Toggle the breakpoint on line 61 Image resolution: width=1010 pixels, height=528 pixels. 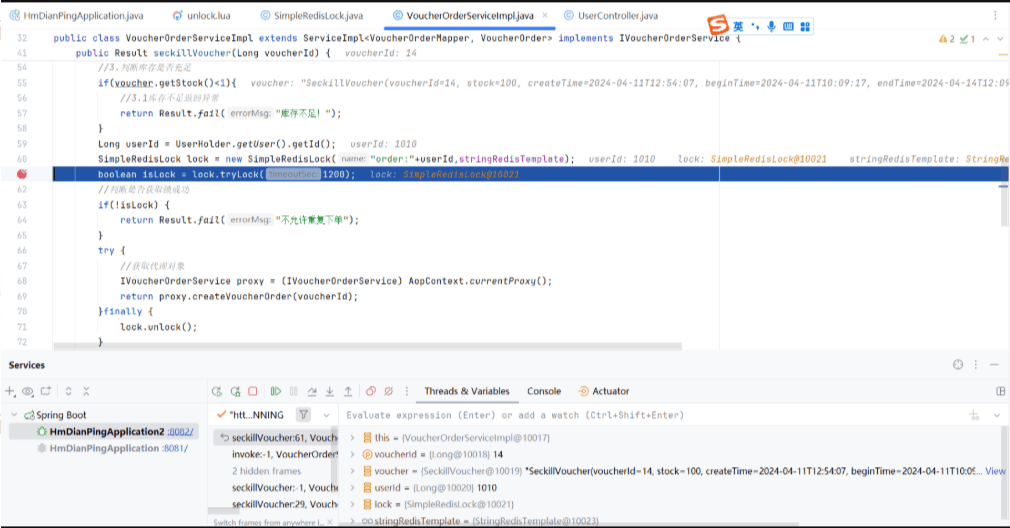(21, 174)
